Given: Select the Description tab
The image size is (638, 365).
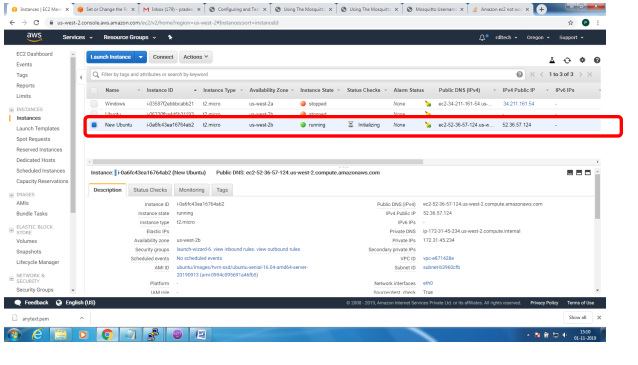Looking at the screenshot, I should [107, 190].
